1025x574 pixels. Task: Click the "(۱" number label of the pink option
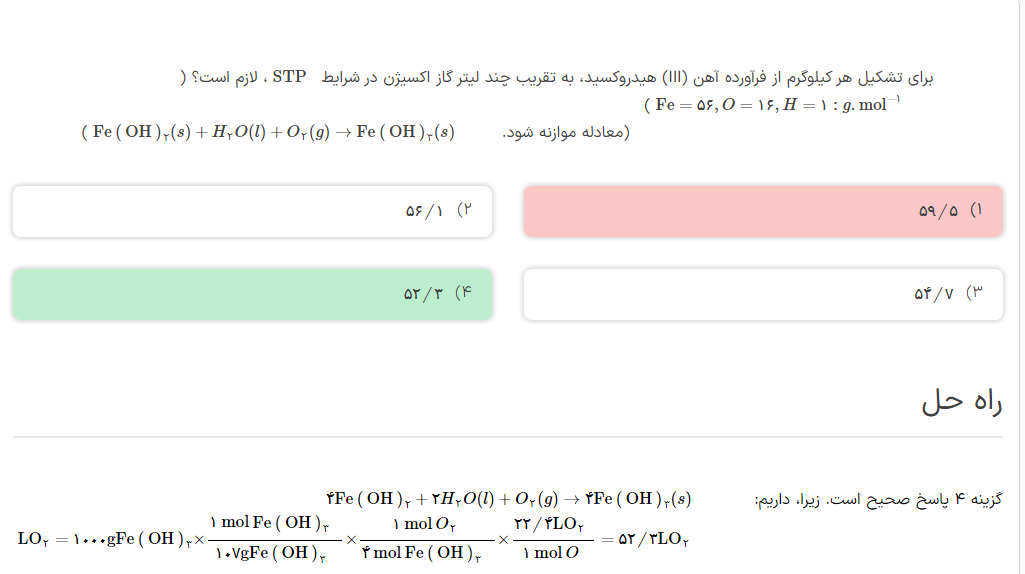point(976,211)
